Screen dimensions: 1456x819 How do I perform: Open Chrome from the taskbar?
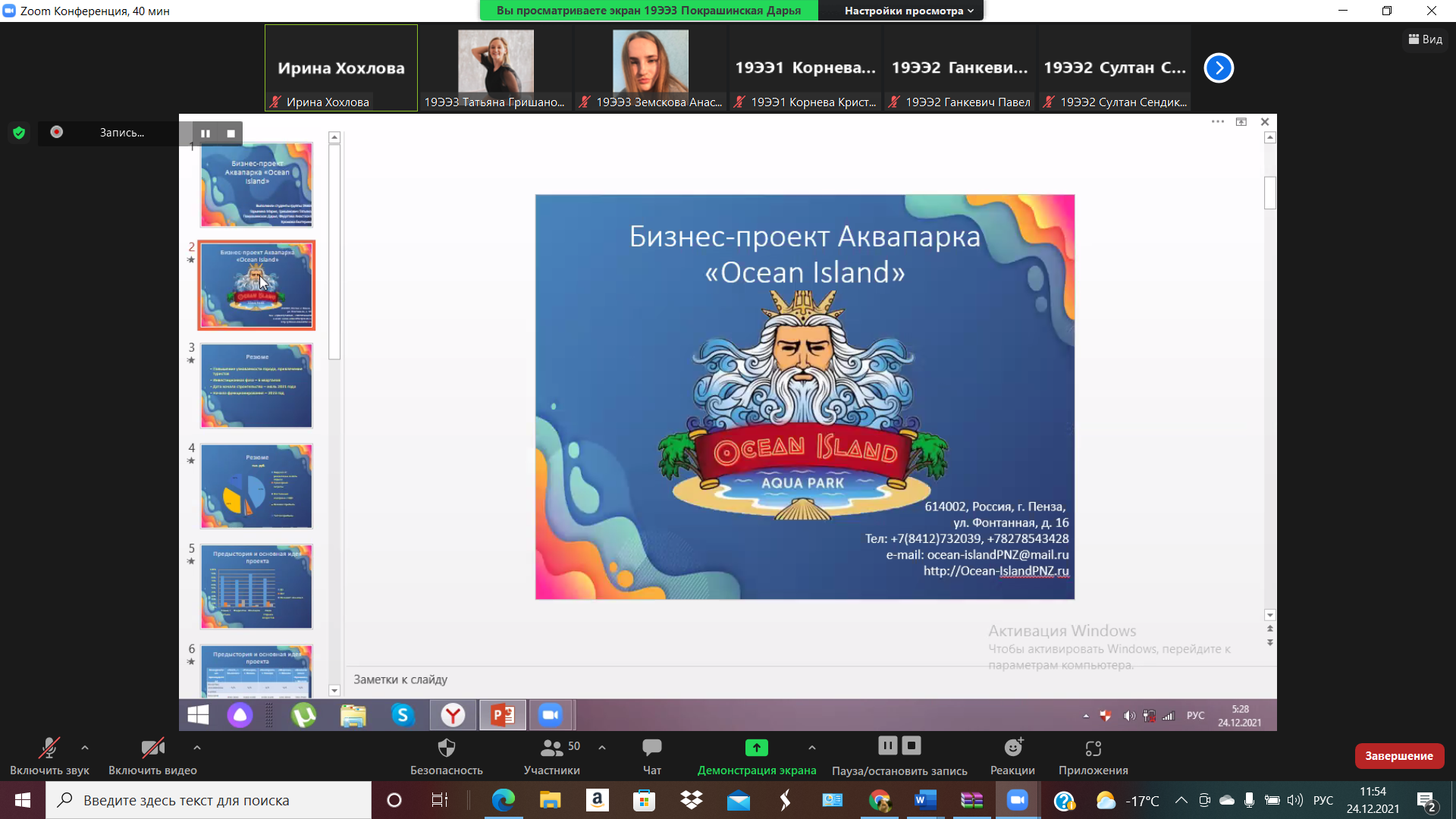(879, 800)
